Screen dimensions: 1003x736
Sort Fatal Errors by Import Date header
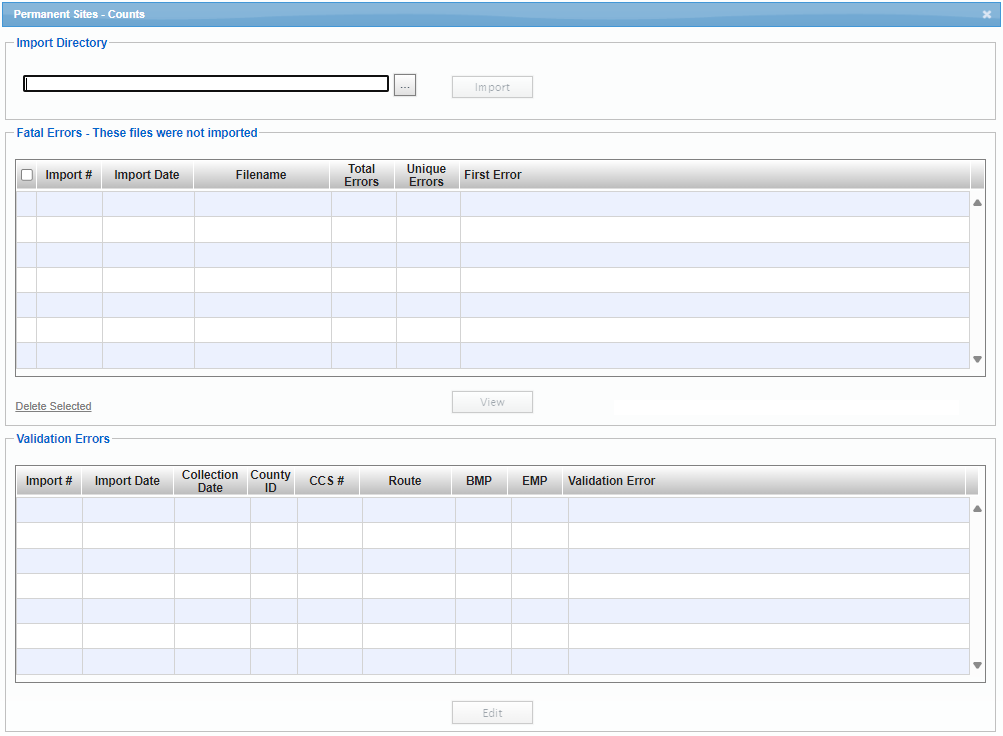(147, 175)
